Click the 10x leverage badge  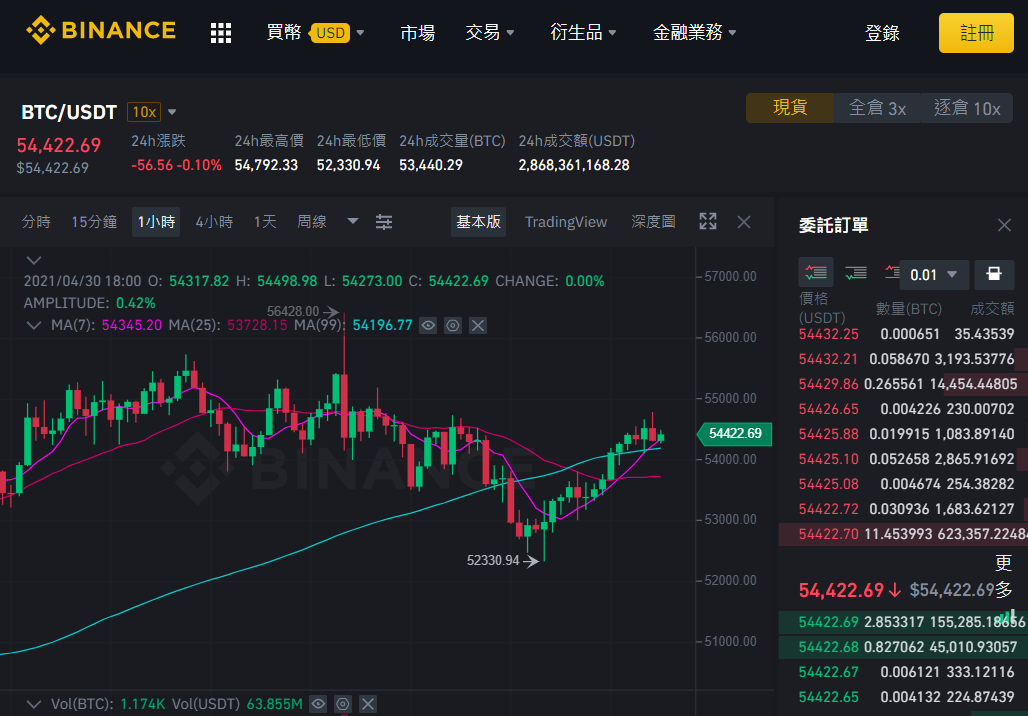click(x=144, y=112)
